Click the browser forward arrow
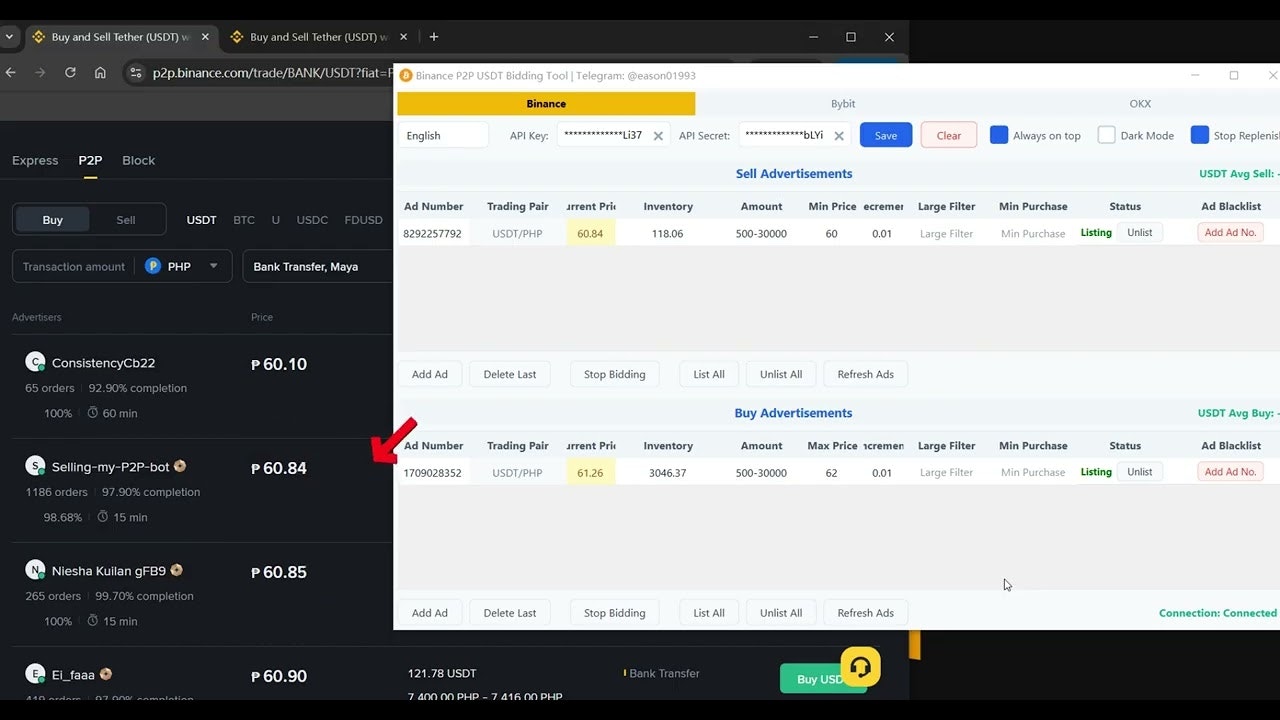Screen dimensions: 1280x720 click(x=40, y=72)
